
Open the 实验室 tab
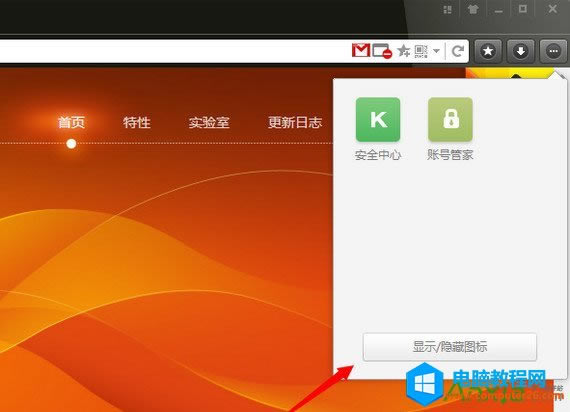209,122
